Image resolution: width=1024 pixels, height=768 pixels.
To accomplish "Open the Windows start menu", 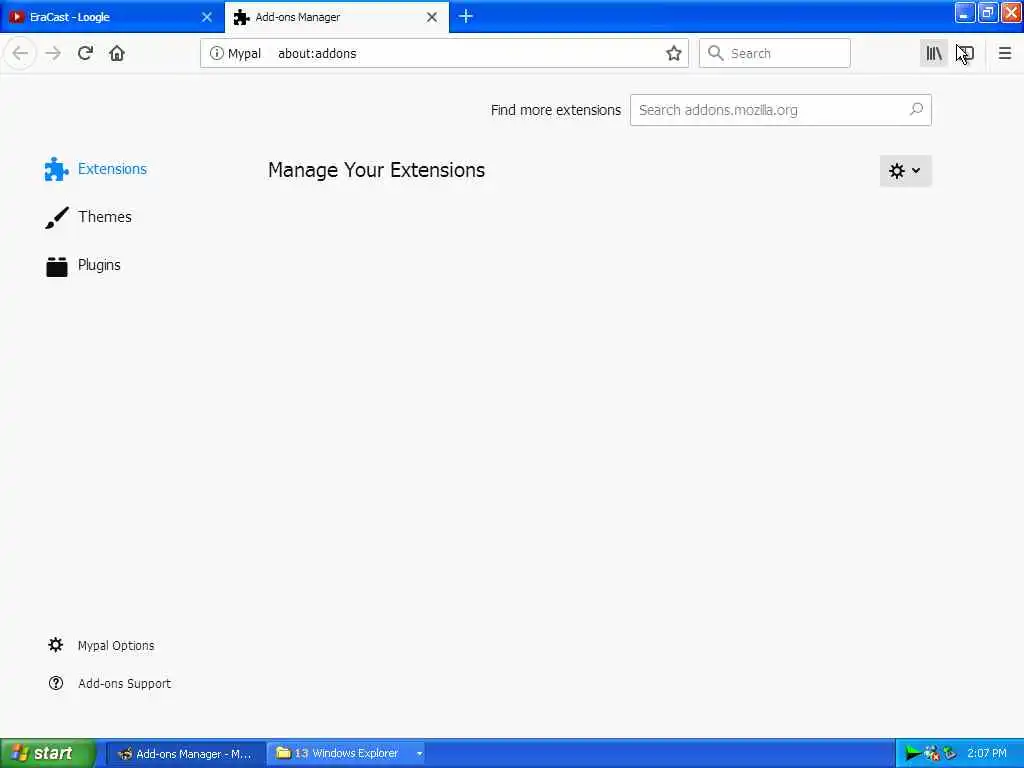I will [48, 753].
